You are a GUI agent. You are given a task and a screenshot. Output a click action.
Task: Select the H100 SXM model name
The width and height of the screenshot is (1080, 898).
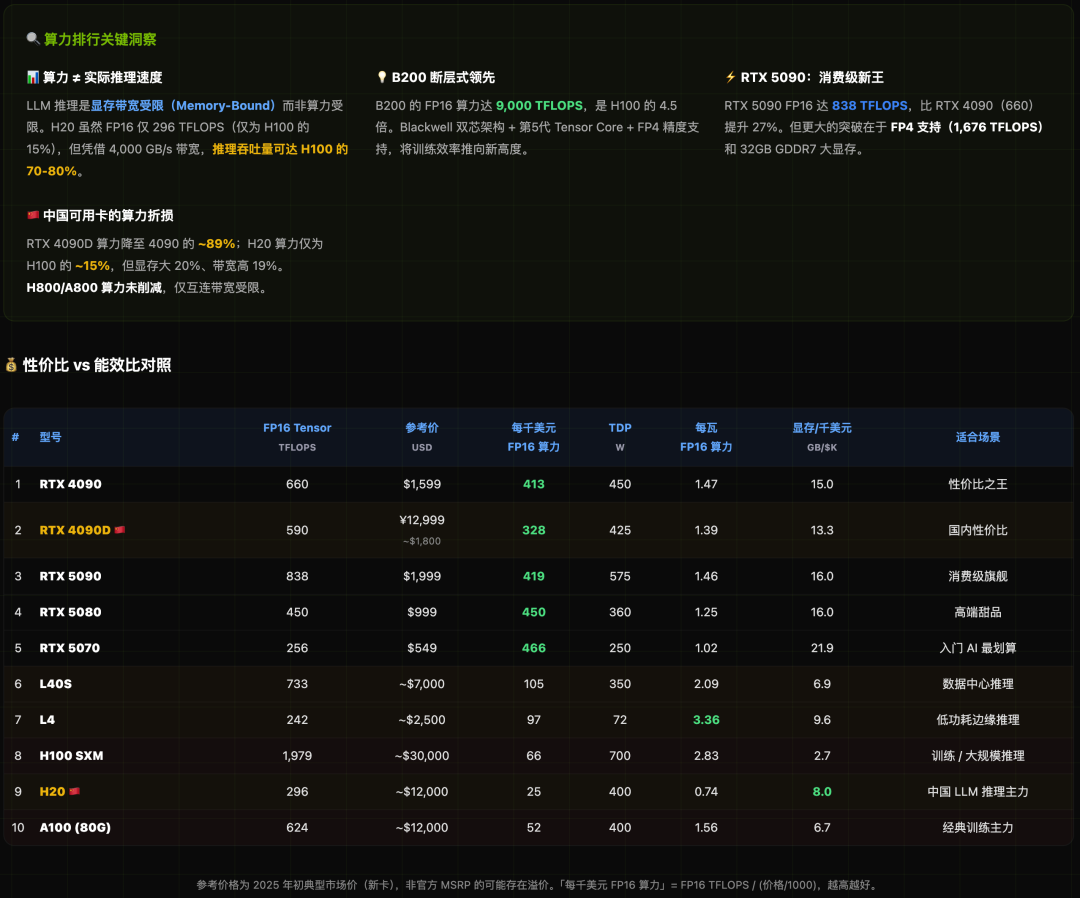coord(72,755)
